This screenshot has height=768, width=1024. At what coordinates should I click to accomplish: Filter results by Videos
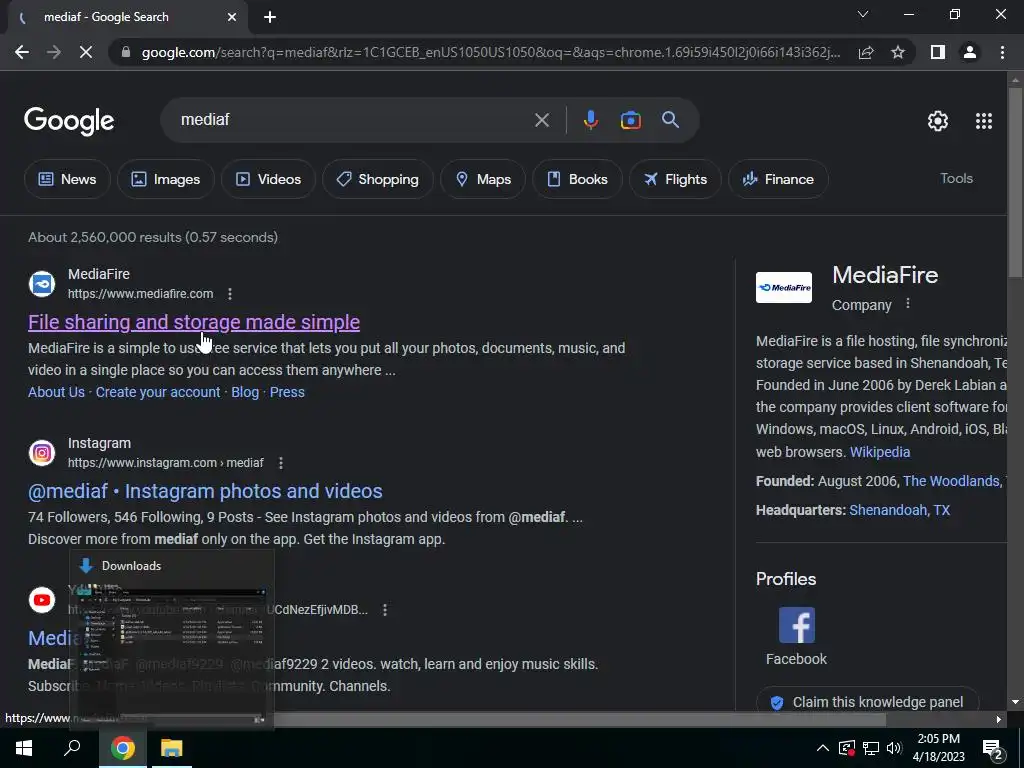tap(268, 179)
